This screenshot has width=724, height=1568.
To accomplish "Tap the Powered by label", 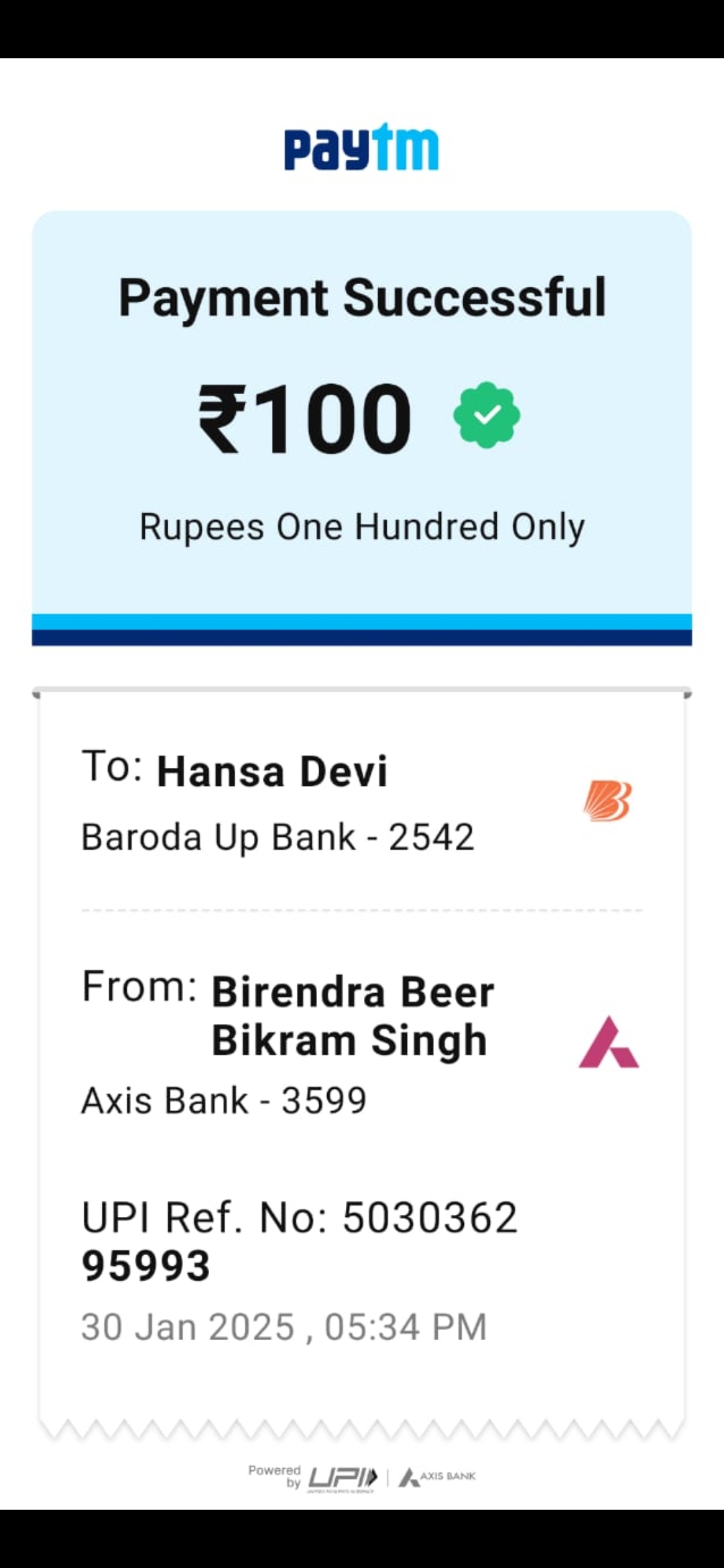I will click(275, 1476).
